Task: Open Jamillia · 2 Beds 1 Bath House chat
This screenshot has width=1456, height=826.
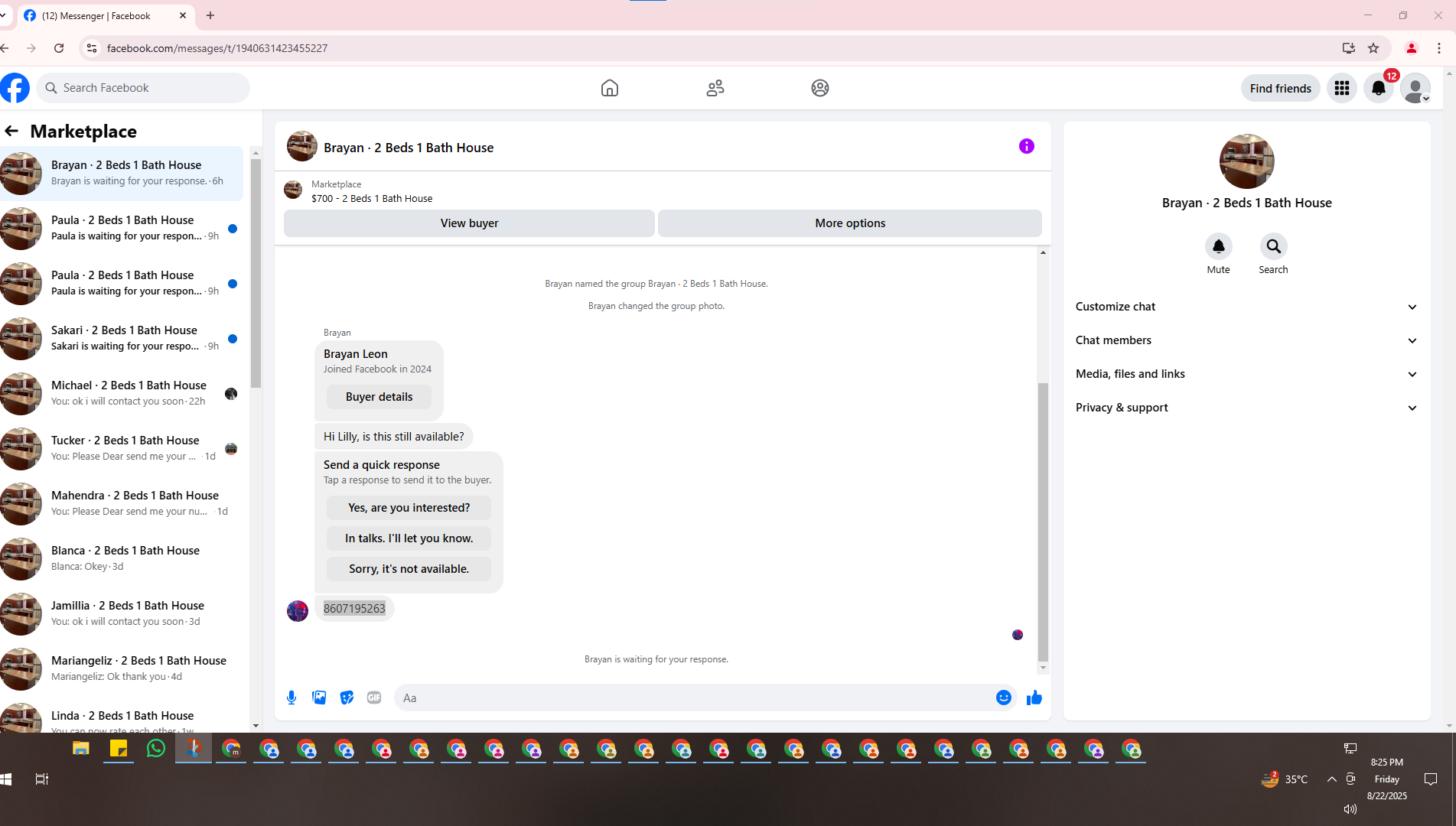Action: (122, 613)
